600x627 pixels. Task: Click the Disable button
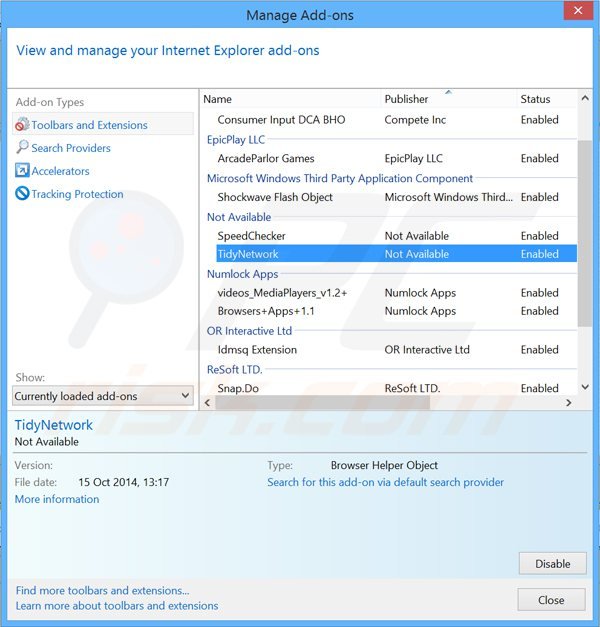(x=552, y=563)
